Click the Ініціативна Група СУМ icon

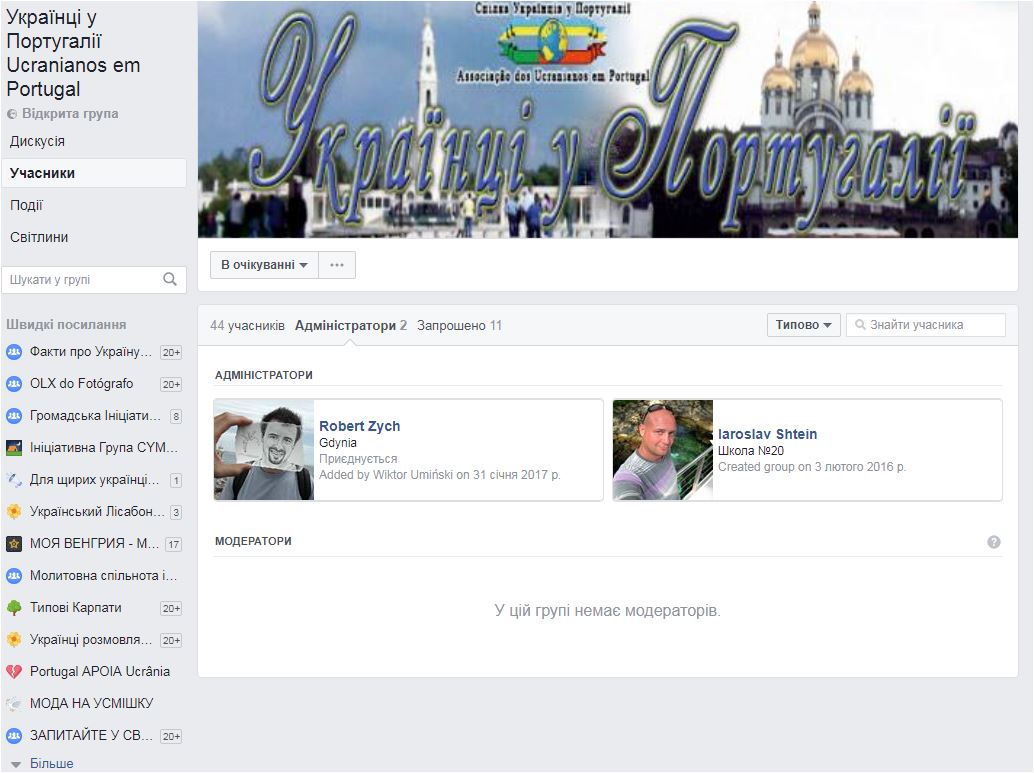pos(14,448)
